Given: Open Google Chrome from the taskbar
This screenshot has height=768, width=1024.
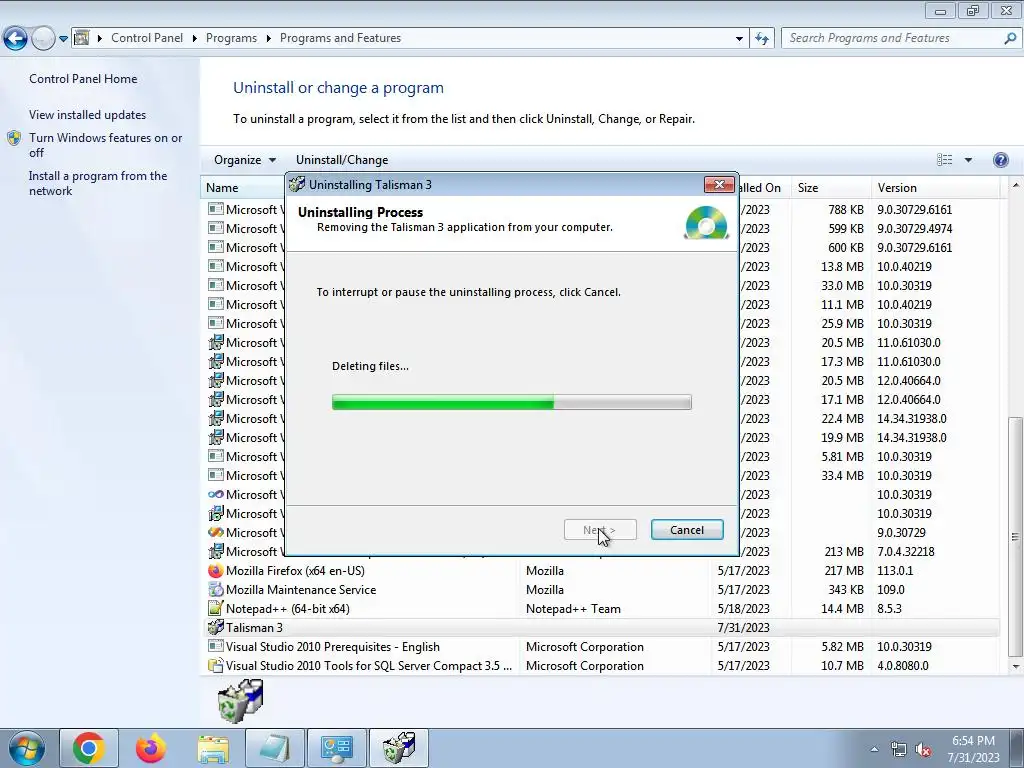Looking at the screenshot, I should tap(89, 748).
